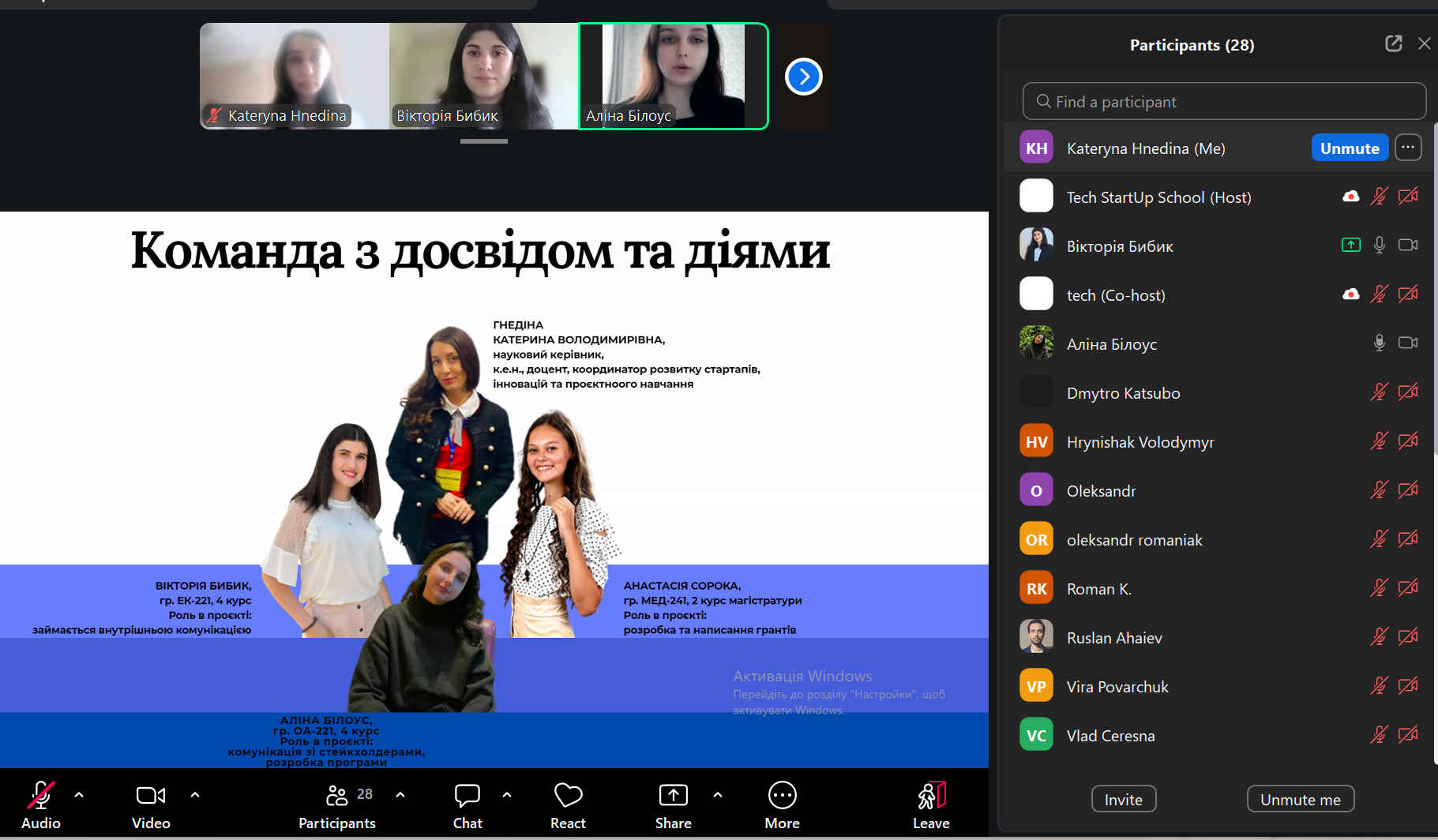Open more options for Kateryna Hnedina
This screenshot has height=840, width=1438.
click(x=1408, y=148)
